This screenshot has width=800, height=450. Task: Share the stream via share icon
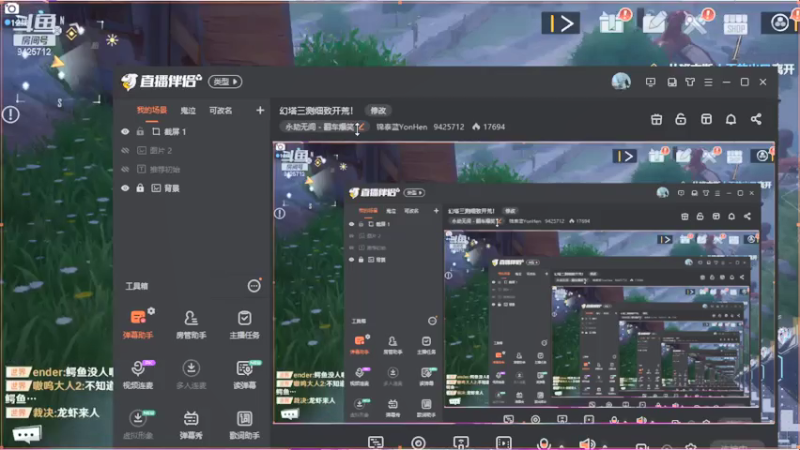pyautogui.click(x=756, y=119)
